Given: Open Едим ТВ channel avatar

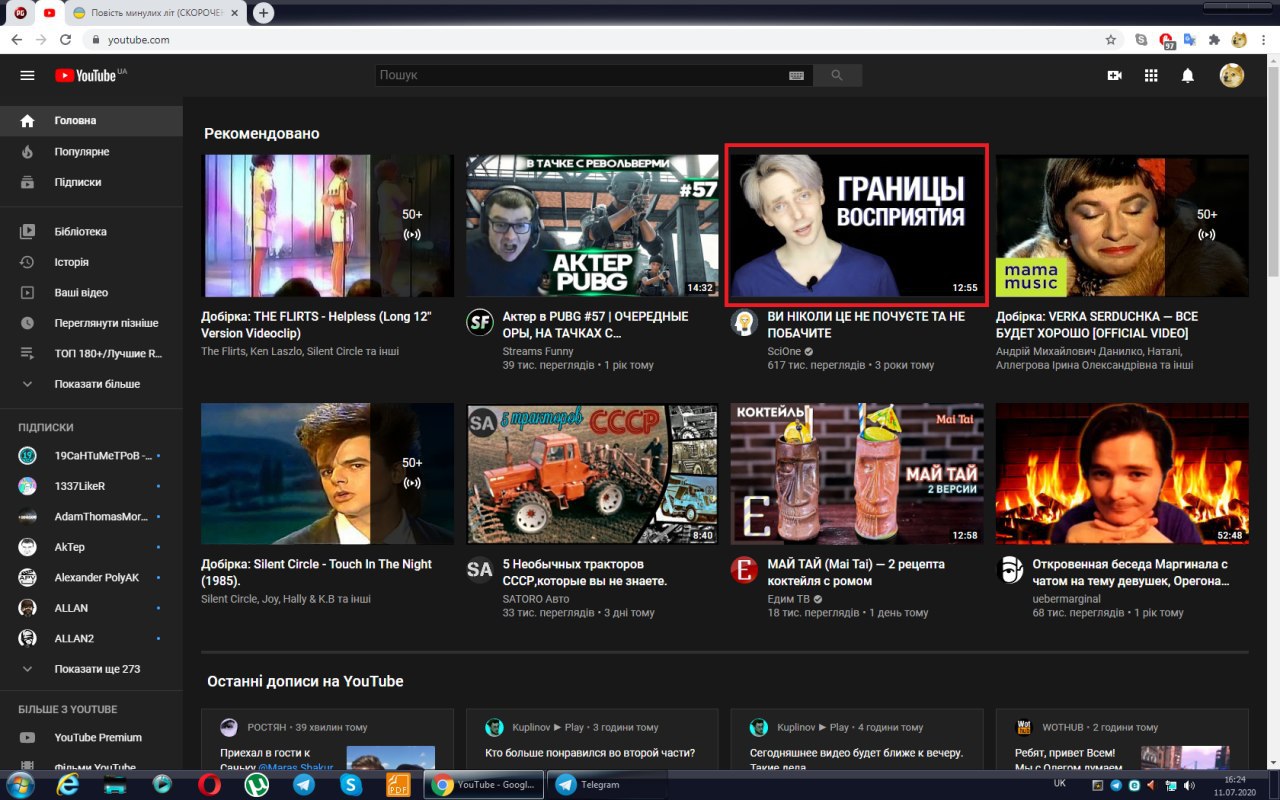Looking at the screenshot, I should 744,570.
